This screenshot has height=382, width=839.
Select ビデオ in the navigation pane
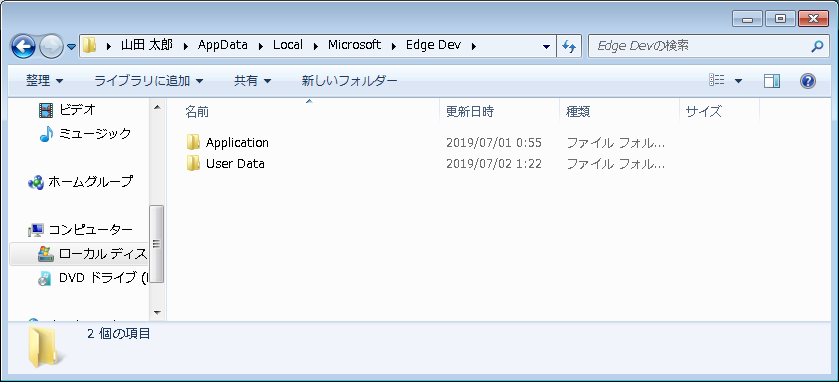tap(77, 110)
